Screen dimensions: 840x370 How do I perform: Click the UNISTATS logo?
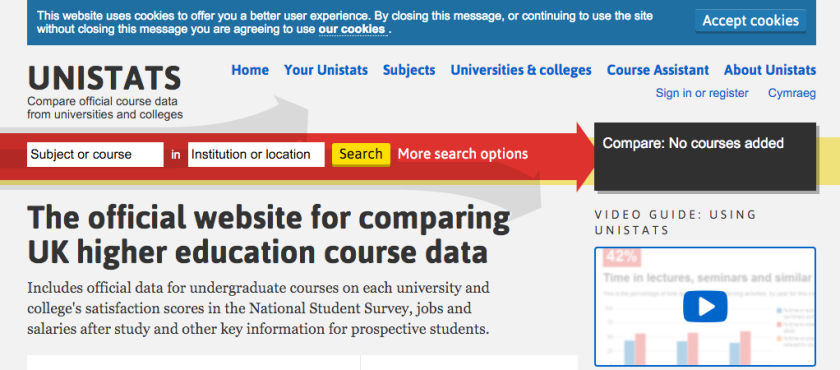(105, 78)
